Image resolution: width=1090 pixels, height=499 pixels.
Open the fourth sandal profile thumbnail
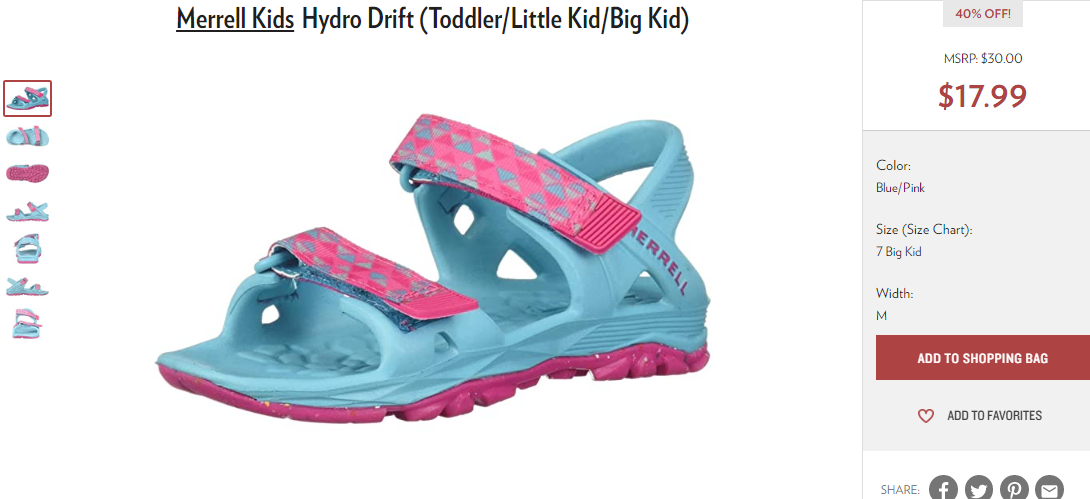click(28, 211)
